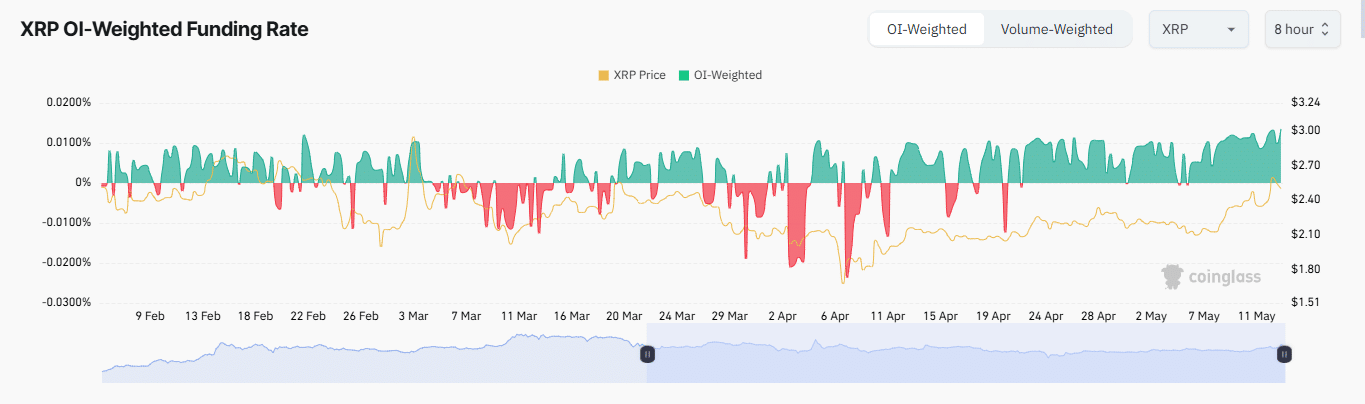Click the 18 Feb date label

[x=255, y=316]
